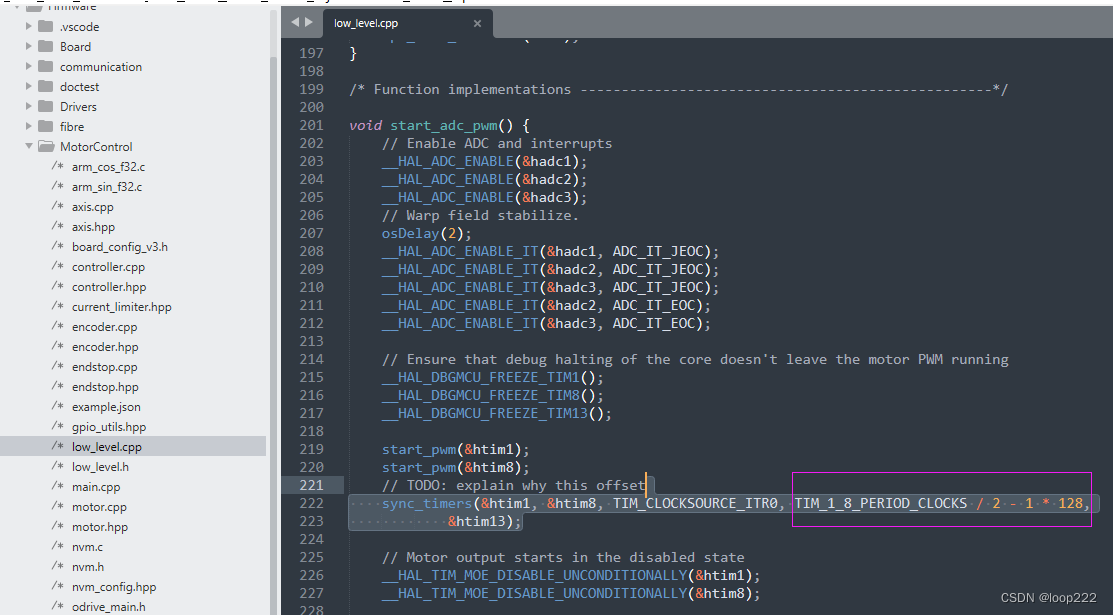Open nvm.c file
Viewport: 1113px width, 615px height.
(x=87, y=546)
